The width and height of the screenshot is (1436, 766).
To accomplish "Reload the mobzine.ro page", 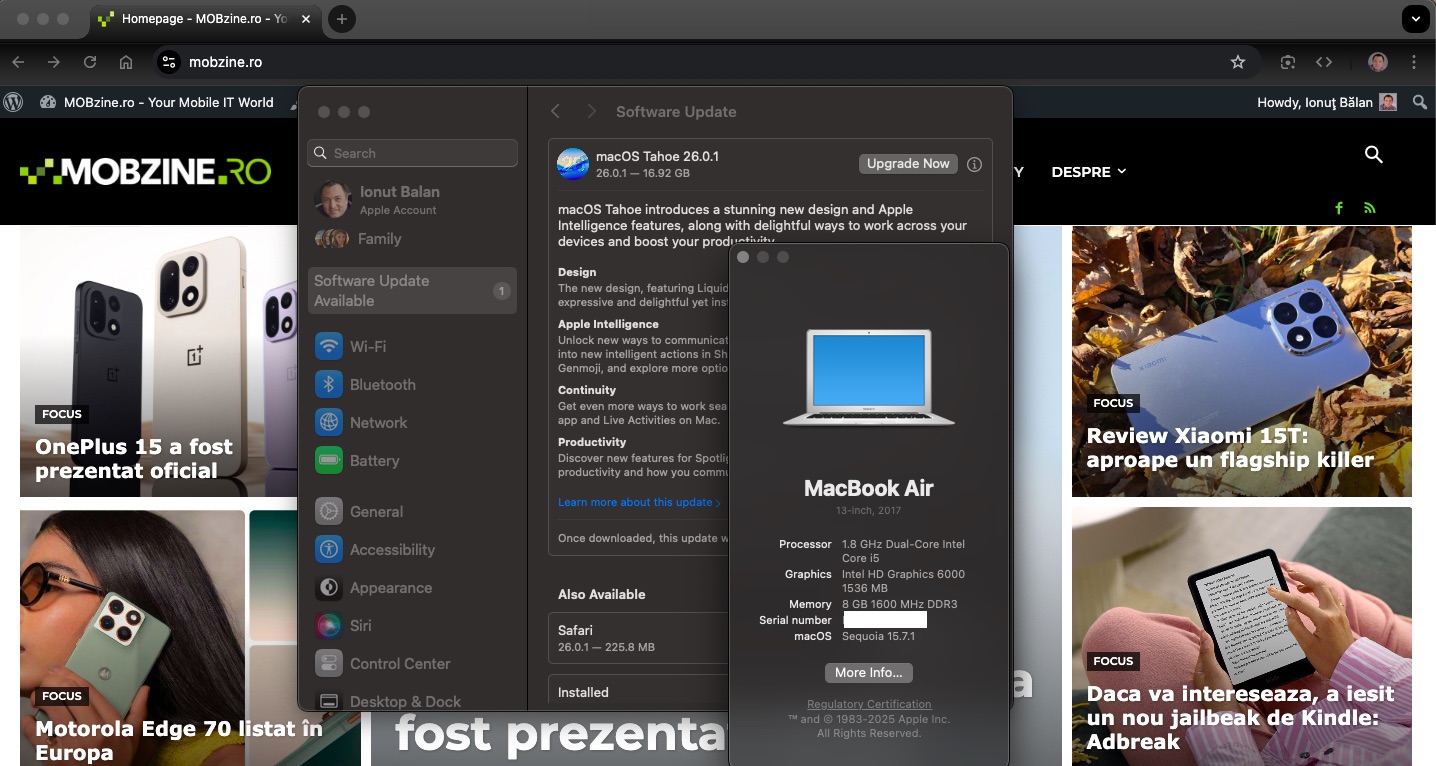I will pos(90,62).
